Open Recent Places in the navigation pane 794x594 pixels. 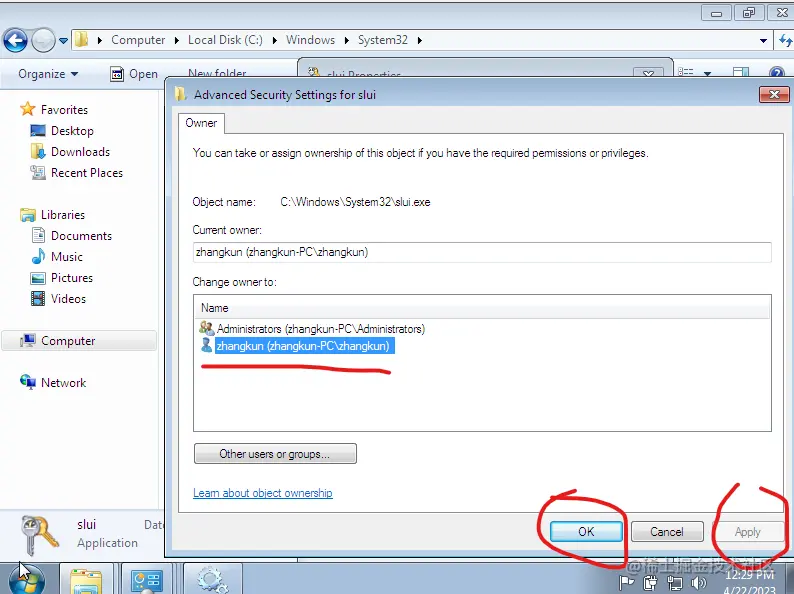(x=87, y=173)
